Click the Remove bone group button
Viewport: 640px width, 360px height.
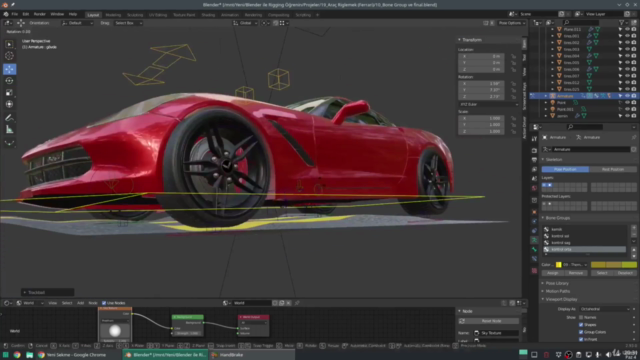click(576, 273)
